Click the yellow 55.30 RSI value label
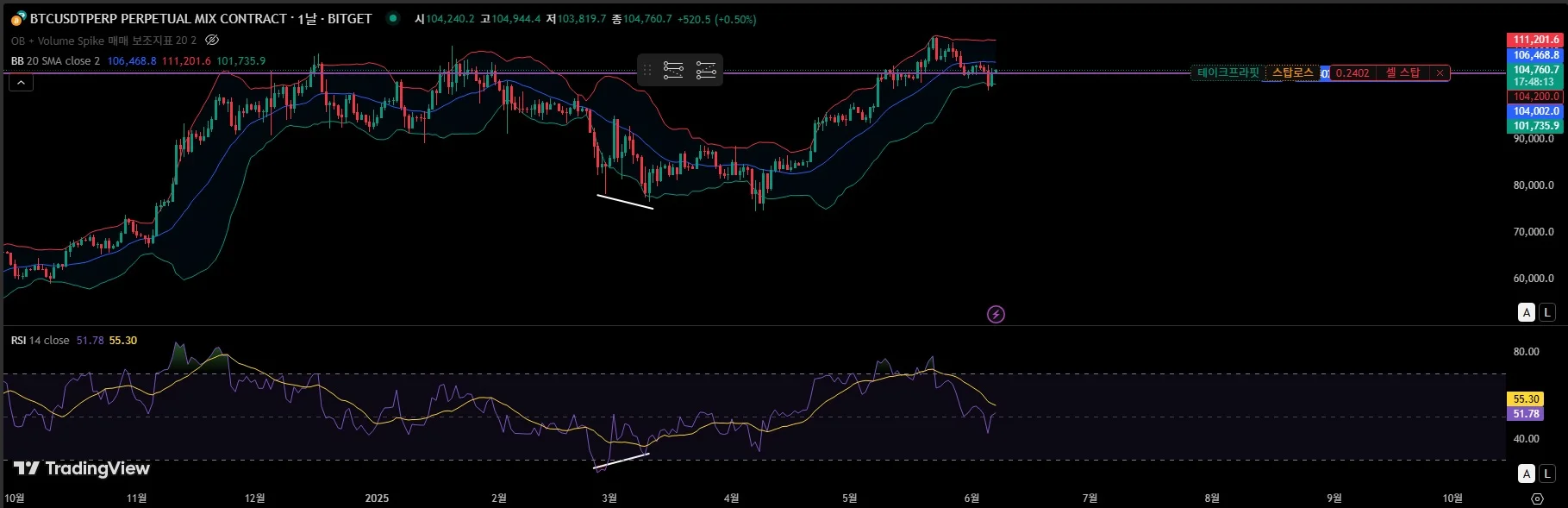This screenshot has height=508, width=1568. click(1526, 399)
